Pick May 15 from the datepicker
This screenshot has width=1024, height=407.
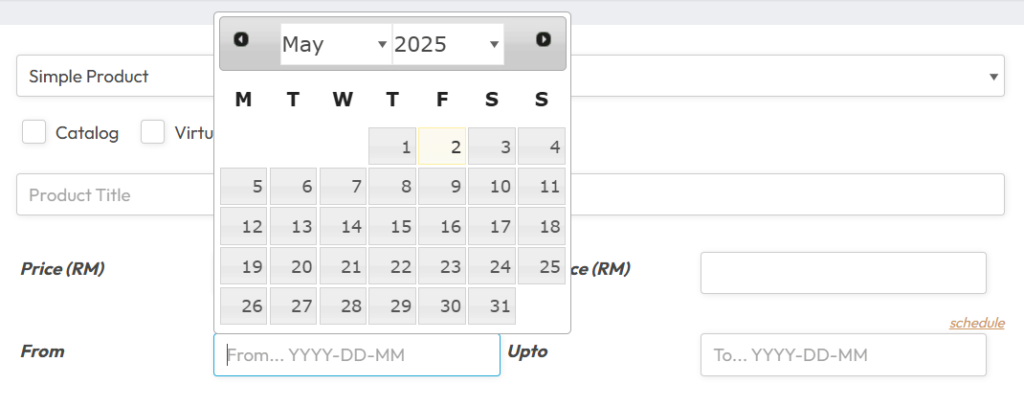[x=392, y=227]
